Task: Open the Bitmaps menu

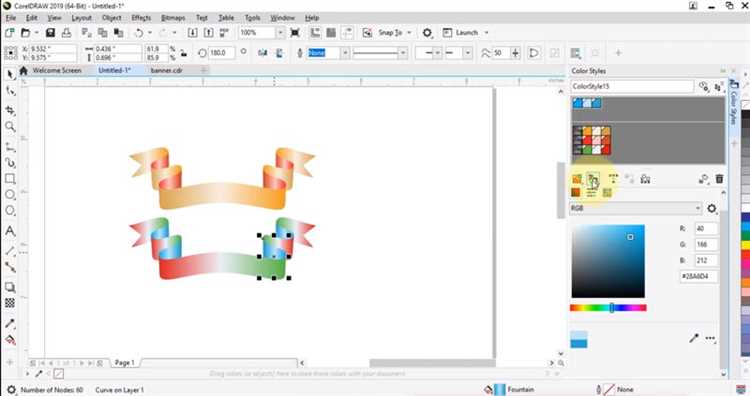Action: [173, 18]
